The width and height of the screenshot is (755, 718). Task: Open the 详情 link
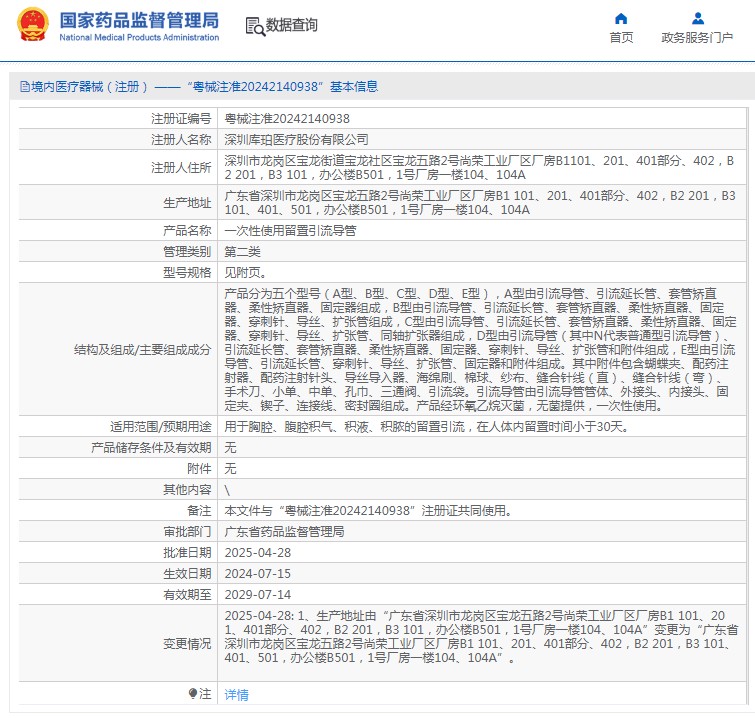[236, 694]
